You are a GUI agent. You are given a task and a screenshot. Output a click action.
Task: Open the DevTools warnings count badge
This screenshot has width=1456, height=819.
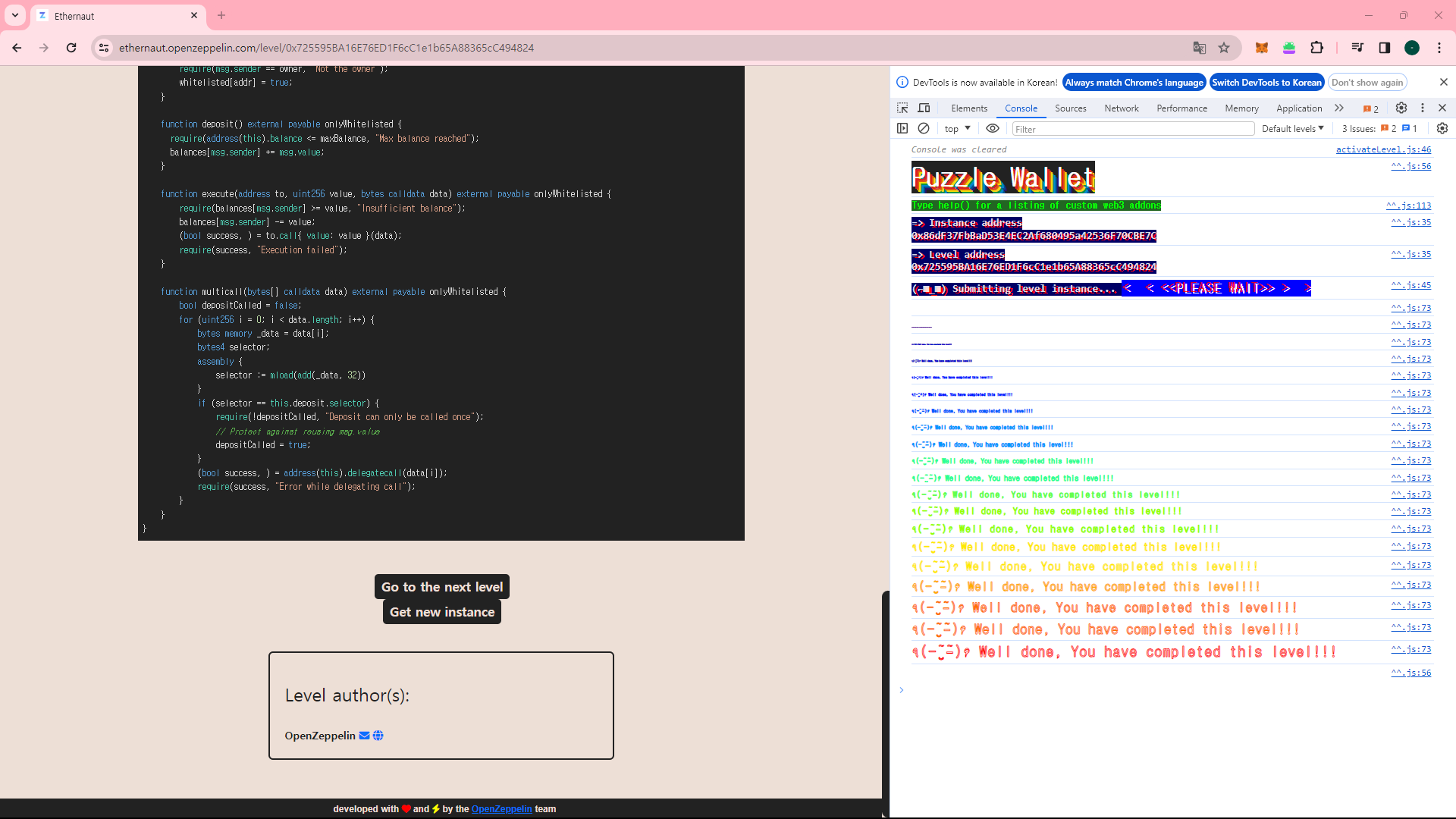point(1371,108)
